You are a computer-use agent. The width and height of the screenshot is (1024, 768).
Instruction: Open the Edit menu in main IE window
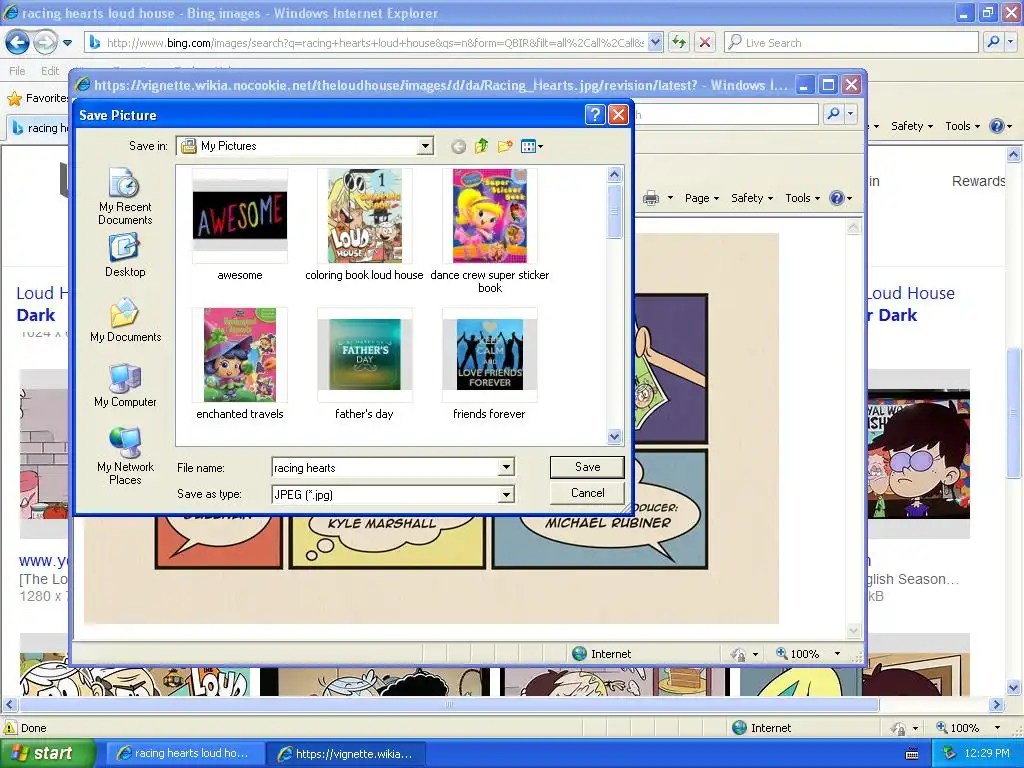[50, 71]
